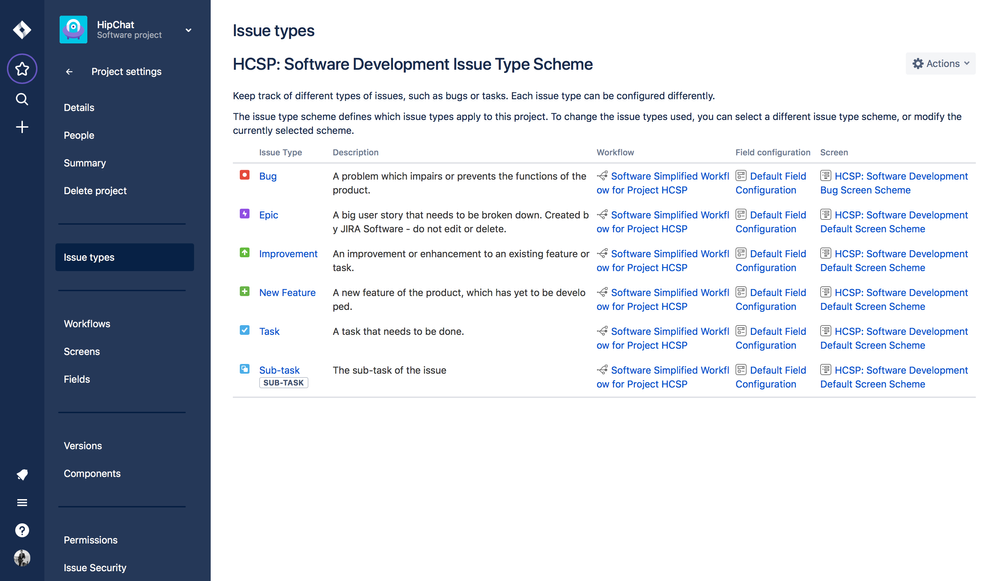Click the Issue Type column header
Image resolution: width=998 pixels, height=581 pixels.
281,153
